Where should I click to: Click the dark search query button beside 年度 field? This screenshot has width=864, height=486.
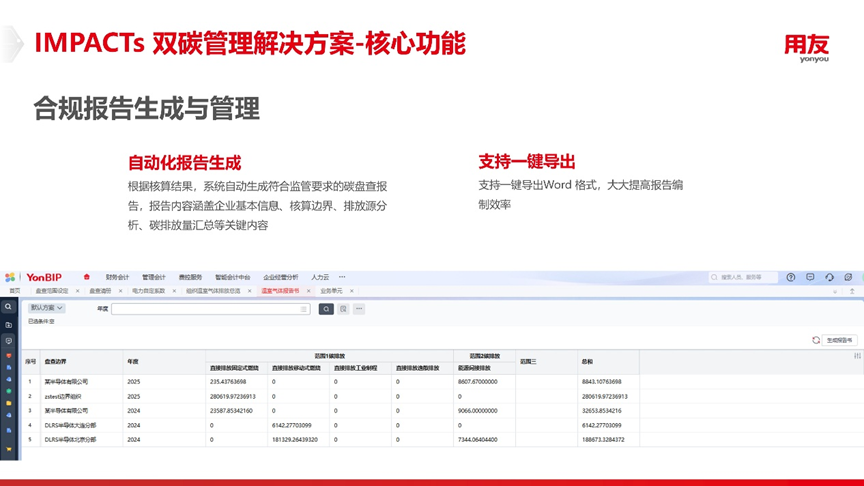[326, 309]
